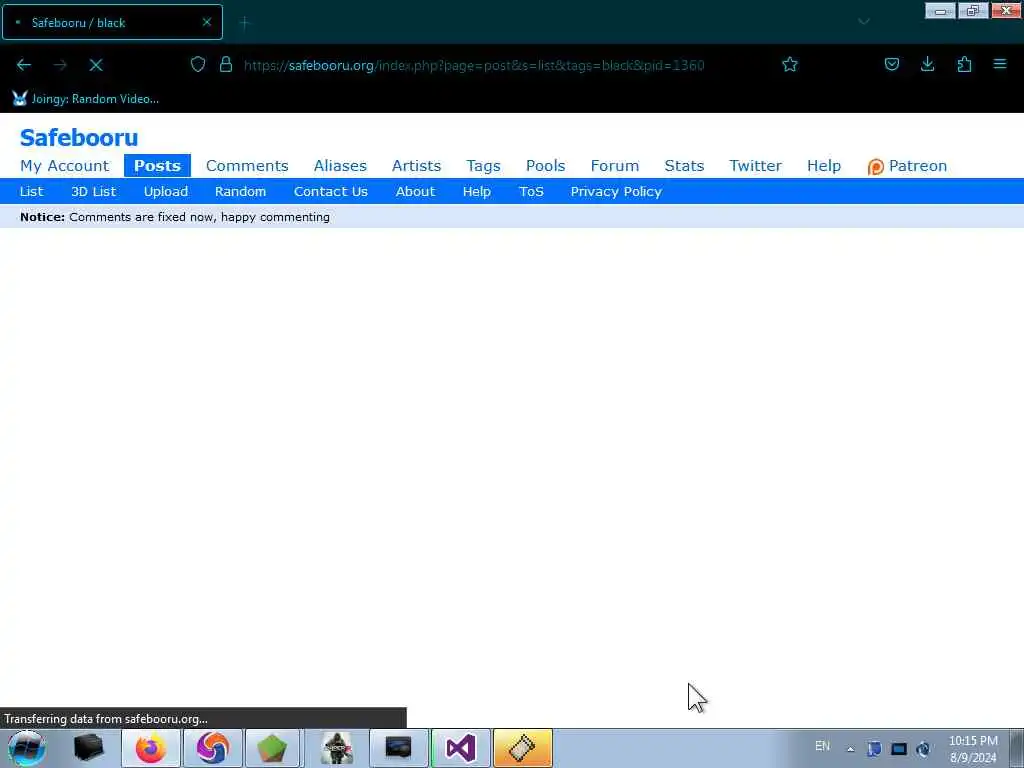Viewport: 1024px width, 768px height.
Task: Click the monitor tray icon
Action: (x=899, y=748)
